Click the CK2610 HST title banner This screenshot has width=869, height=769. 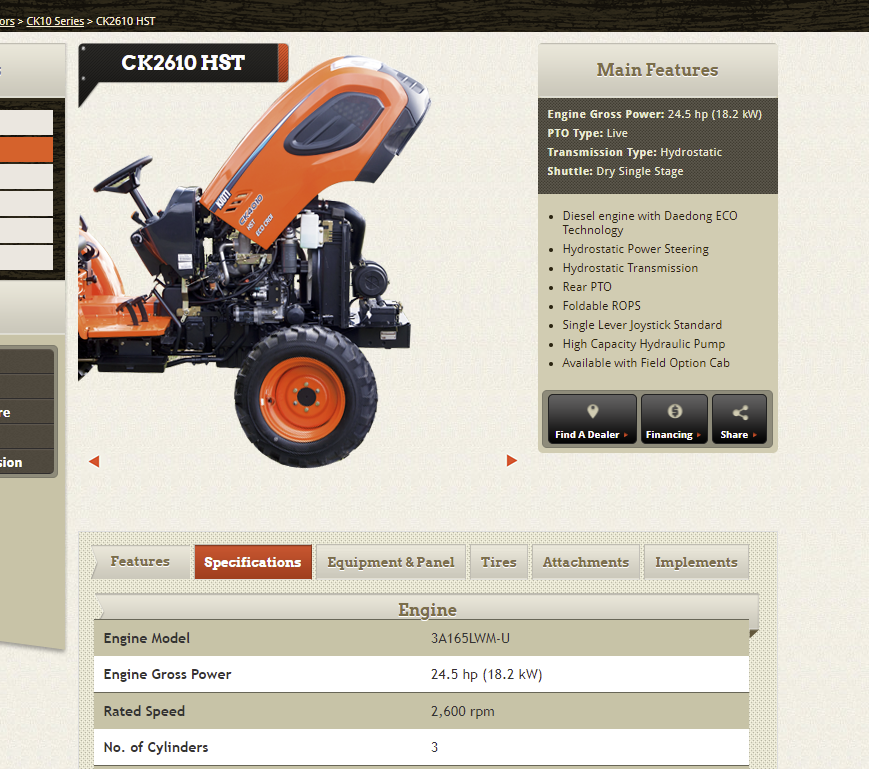tap(183, 64)
